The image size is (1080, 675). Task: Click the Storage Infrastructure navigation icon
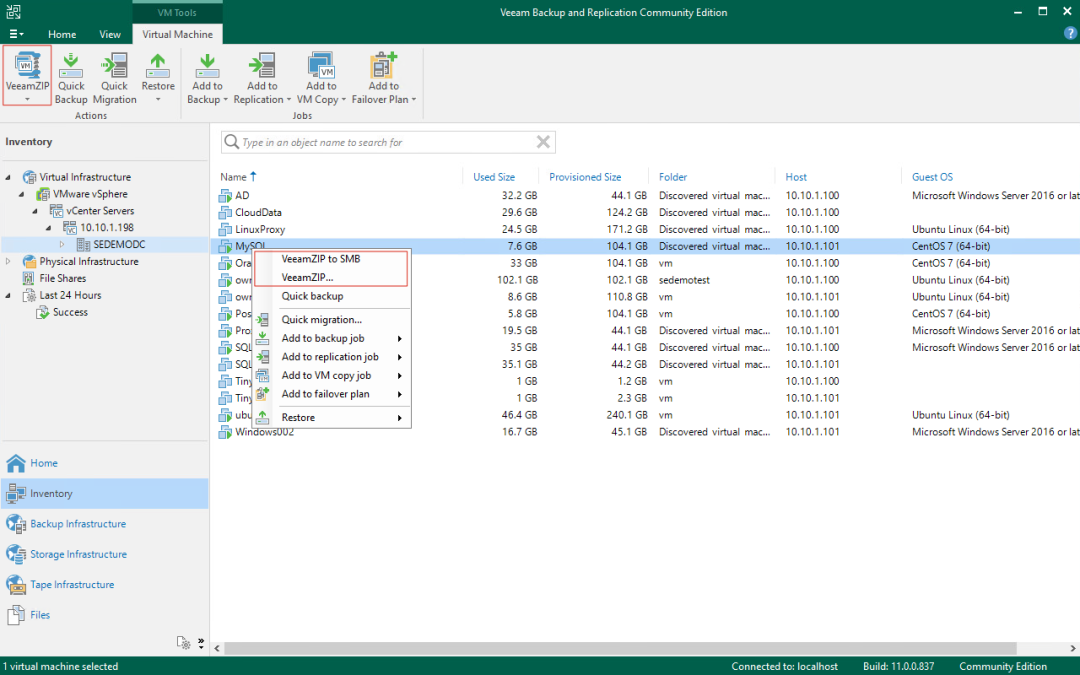point(16,554)
